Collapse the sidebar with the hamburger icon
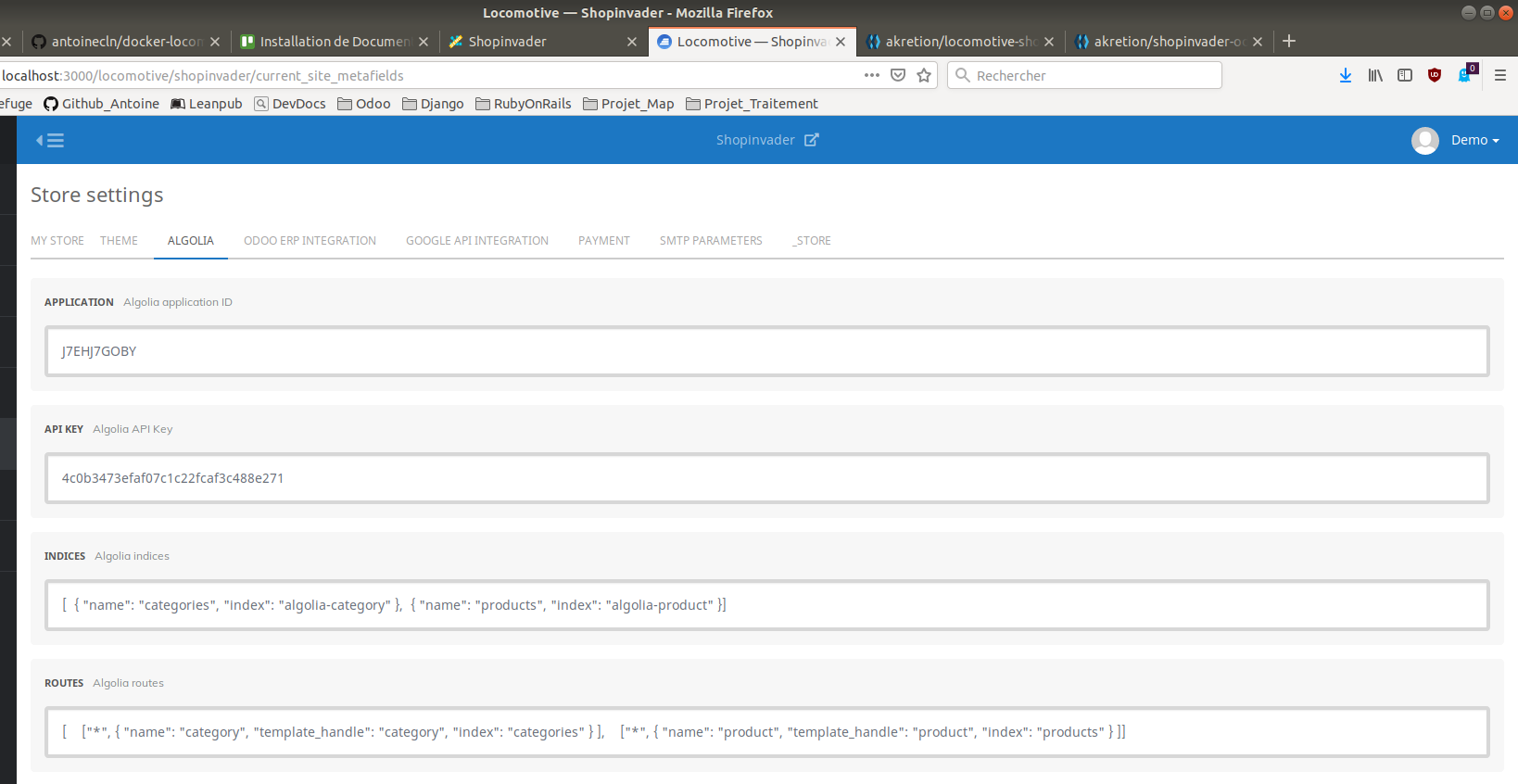The height and width of the screenshot is (784, 1518). pyautogui.click(x=50, y=140)
